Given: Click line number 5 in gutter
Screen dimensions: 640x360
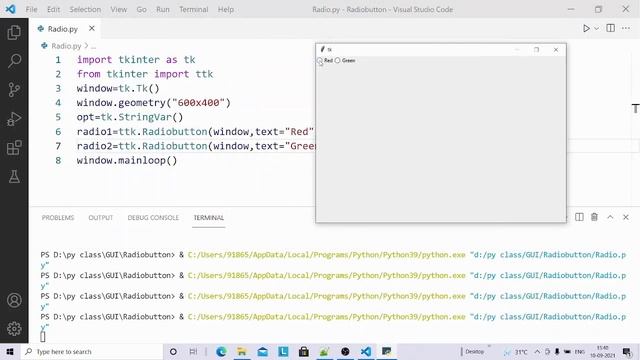Looking at the screenshot, I should point(58,117).
